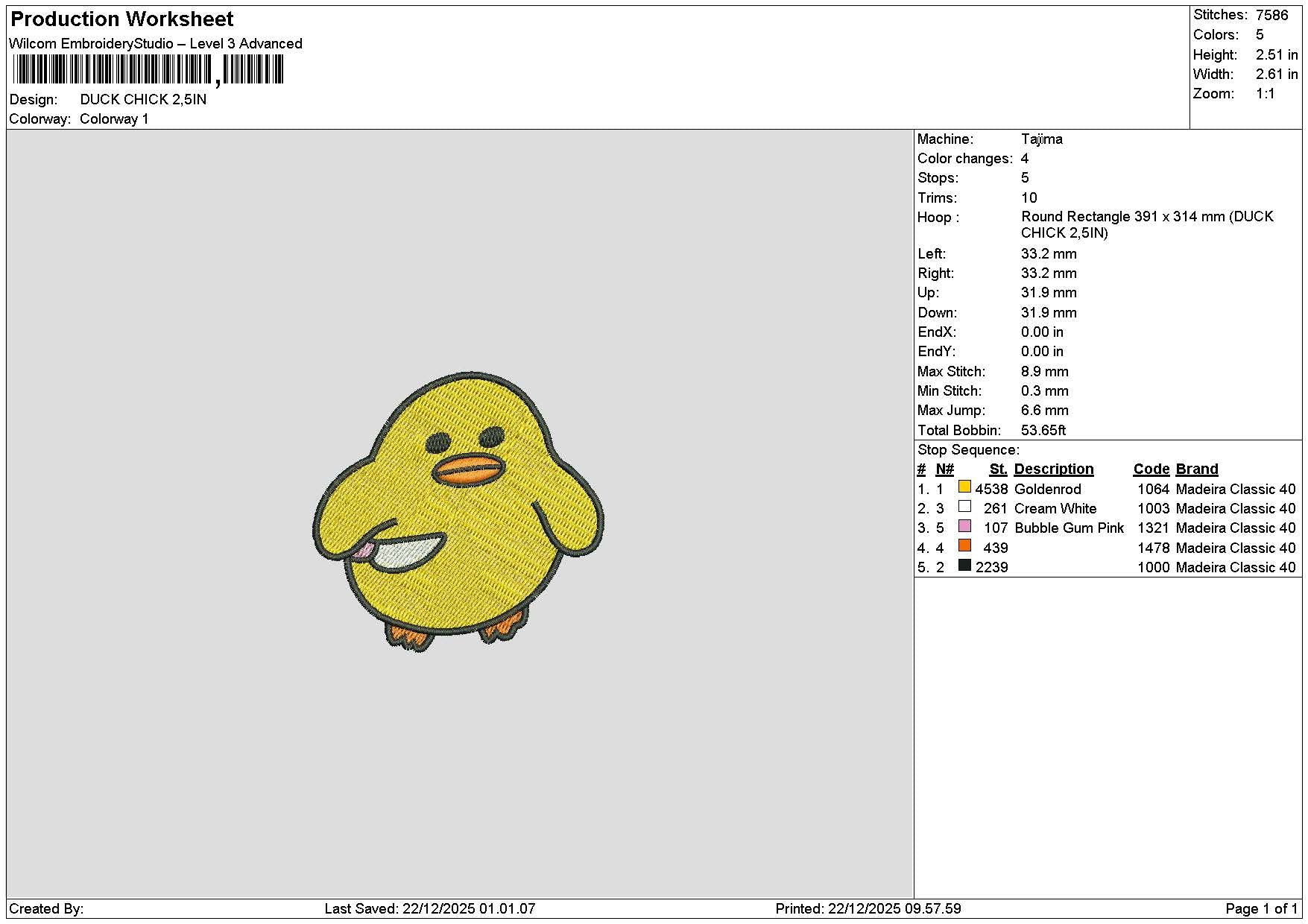Click the Cream White color swatch

964,506
